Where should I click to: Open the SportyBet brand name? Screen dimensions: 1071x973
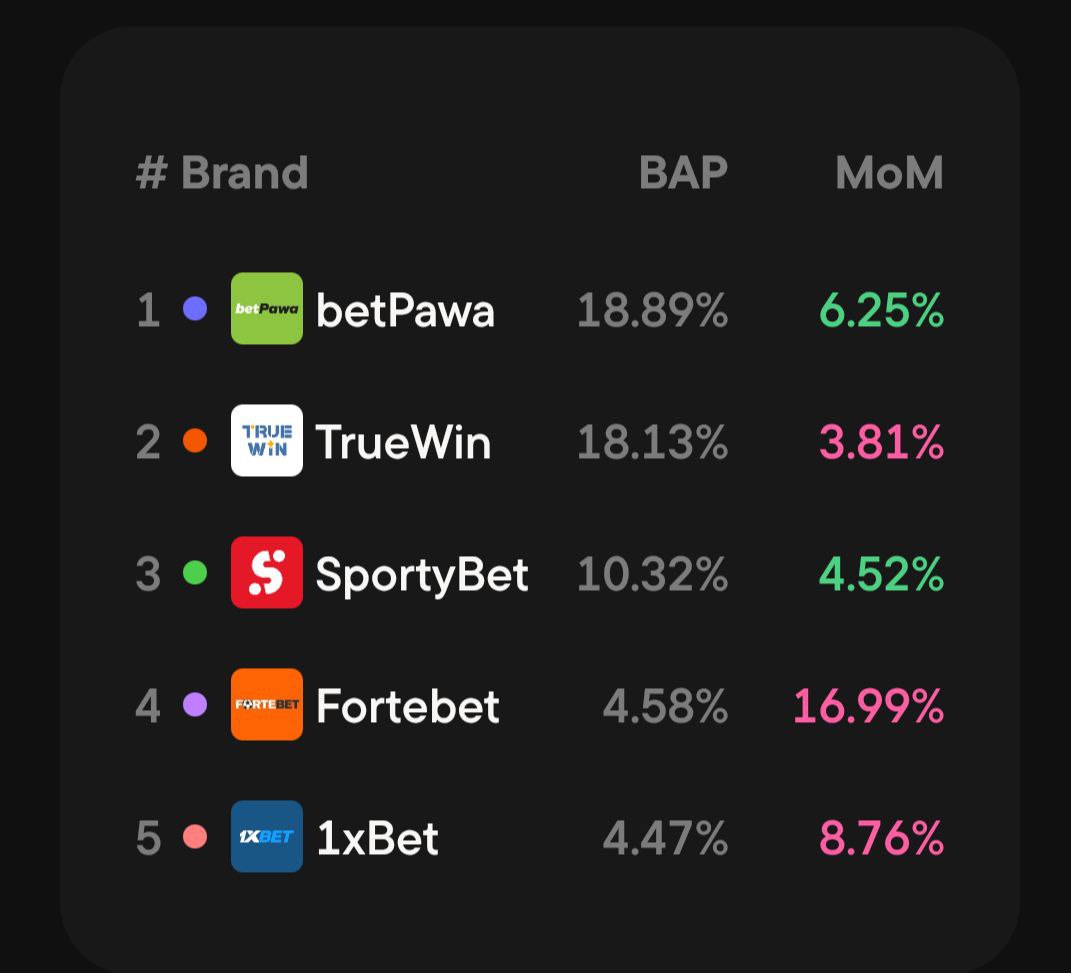coord(421,574)
